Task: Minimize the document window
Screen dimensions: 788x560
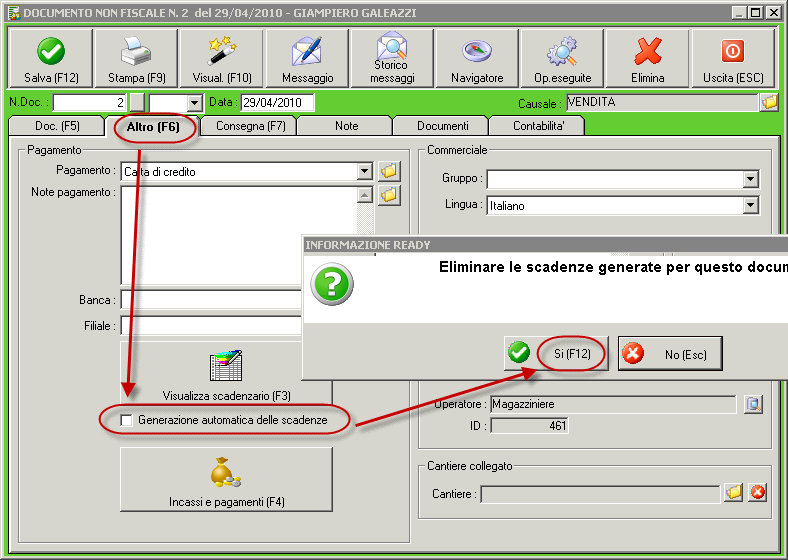Action: click(738, 13)
